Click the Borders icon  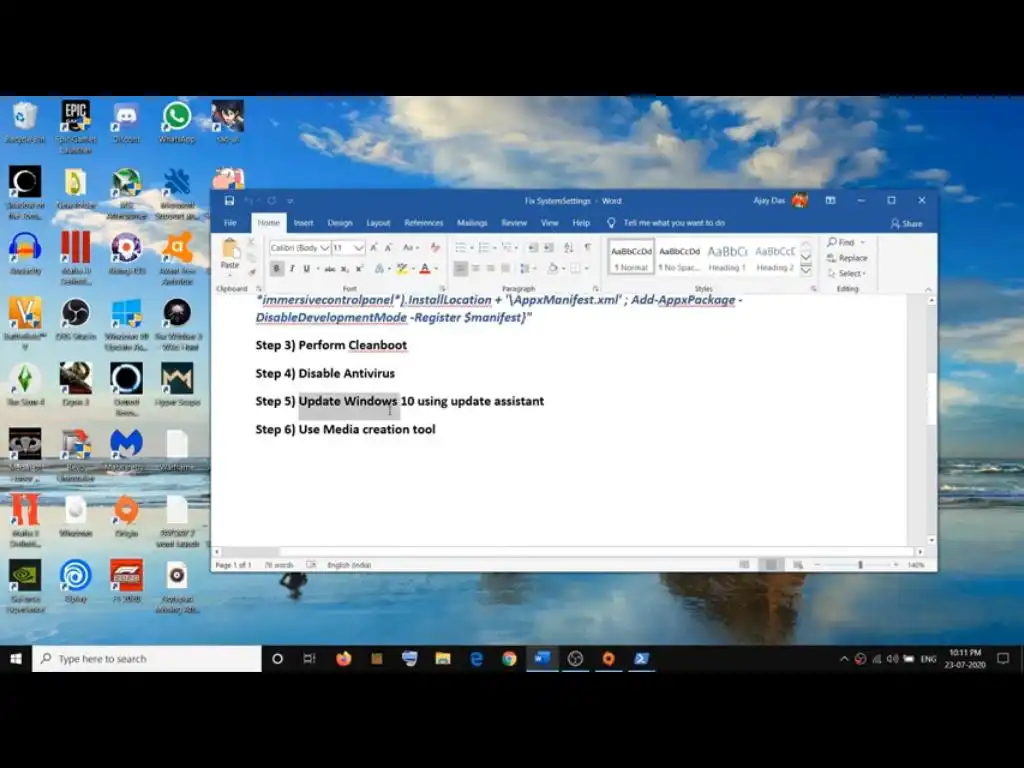tap(575, 268)
